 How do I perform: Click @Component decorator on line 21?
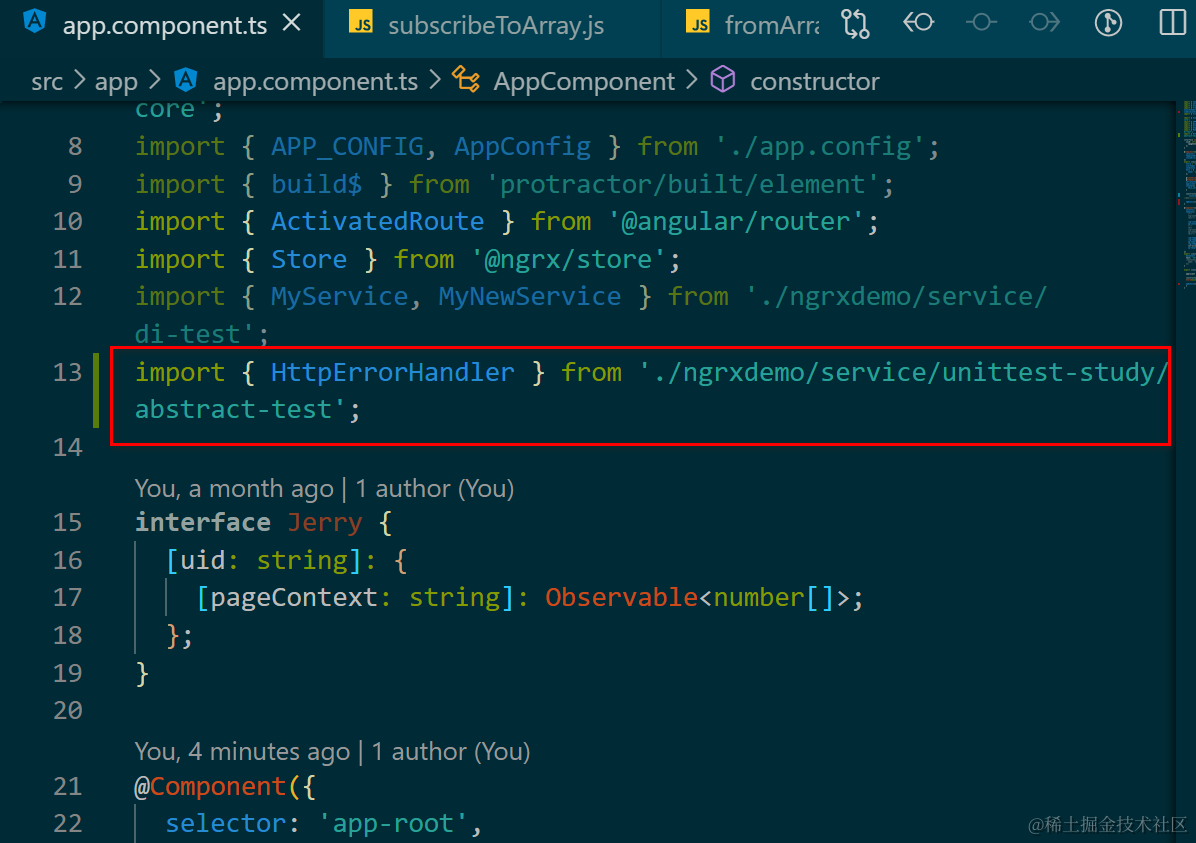coord(210,787)
